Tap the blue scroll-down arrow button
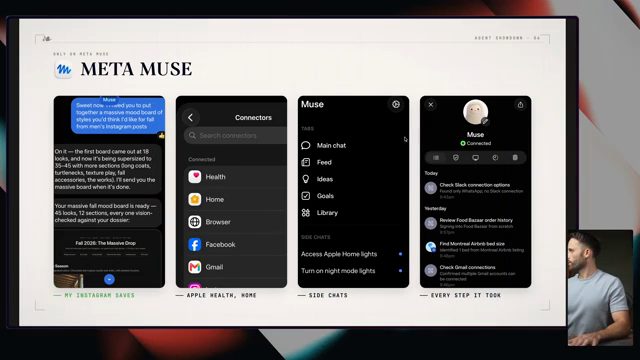Screen dimensions: 640x360 pos(109,279)
